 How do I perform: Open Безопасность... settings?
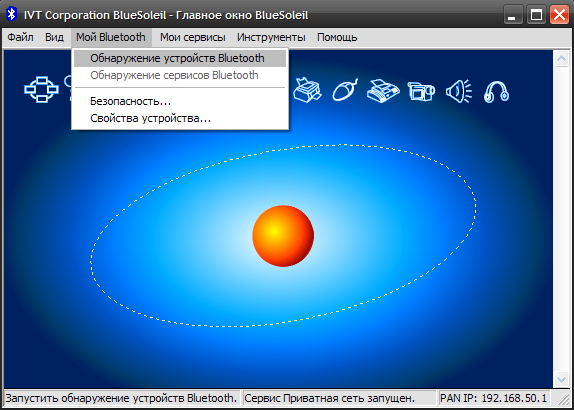pos(180,101)
